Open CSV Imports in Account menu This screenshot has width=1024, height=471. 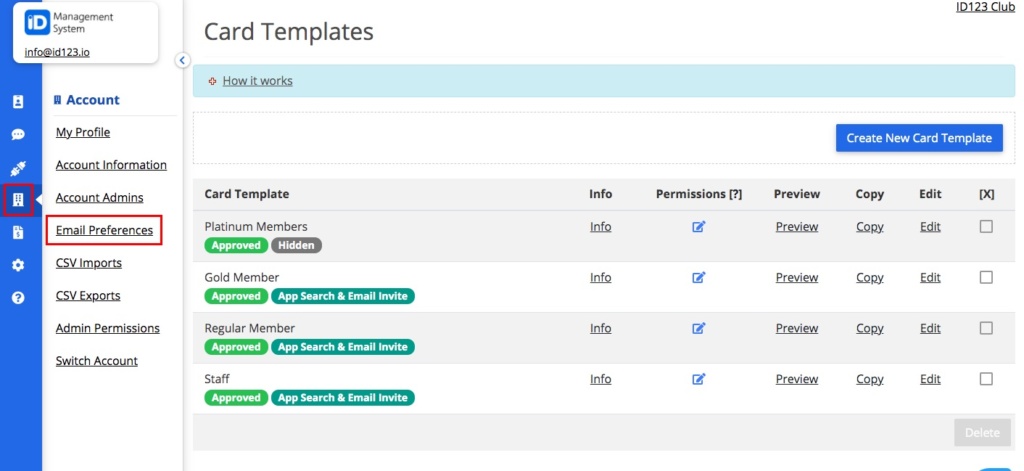89,263
